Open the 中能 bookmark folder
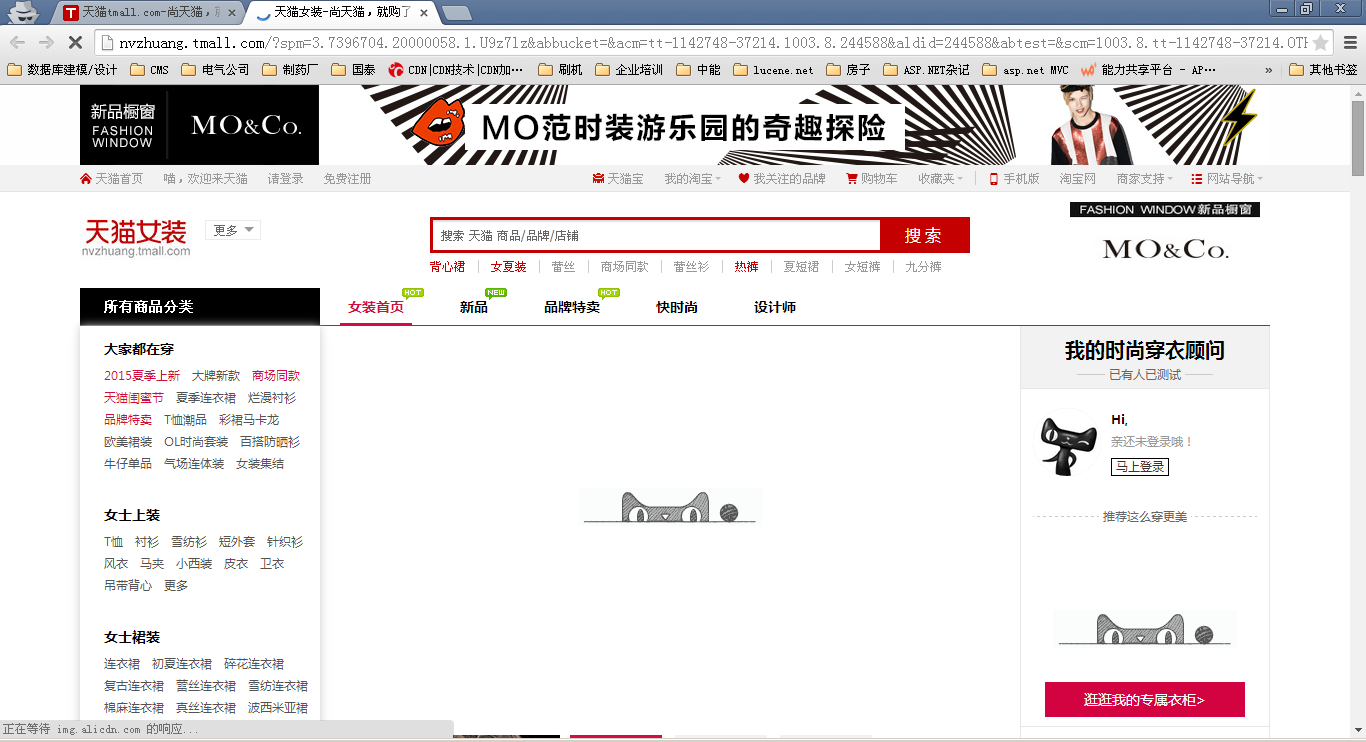Image resolution: width=1366 pixels, height=742 pixels. (699, 70)
